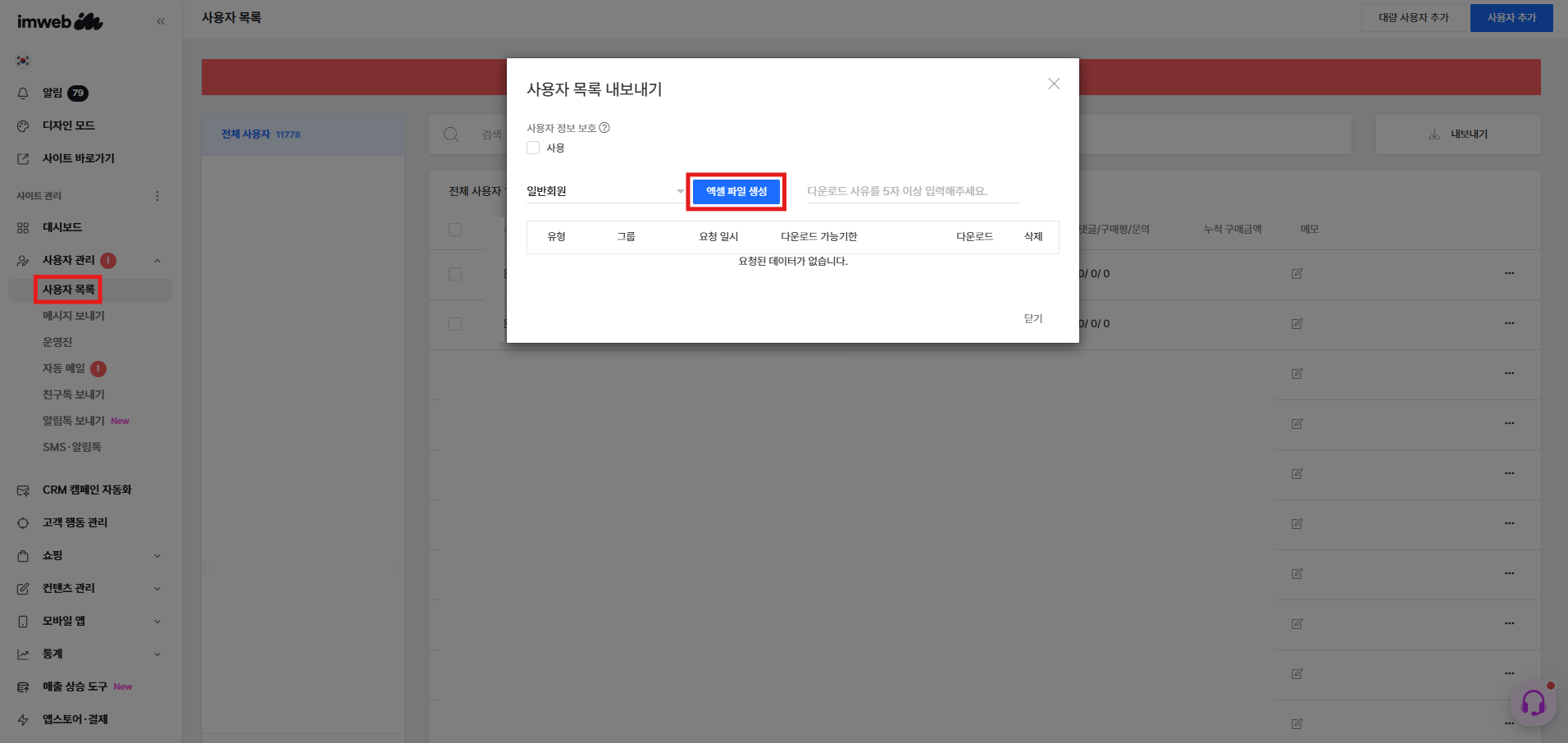The width and height of the screenshot is (1568, 743).
Task: Click the 79 notification count badge
Action: click(x=78, y=93)
